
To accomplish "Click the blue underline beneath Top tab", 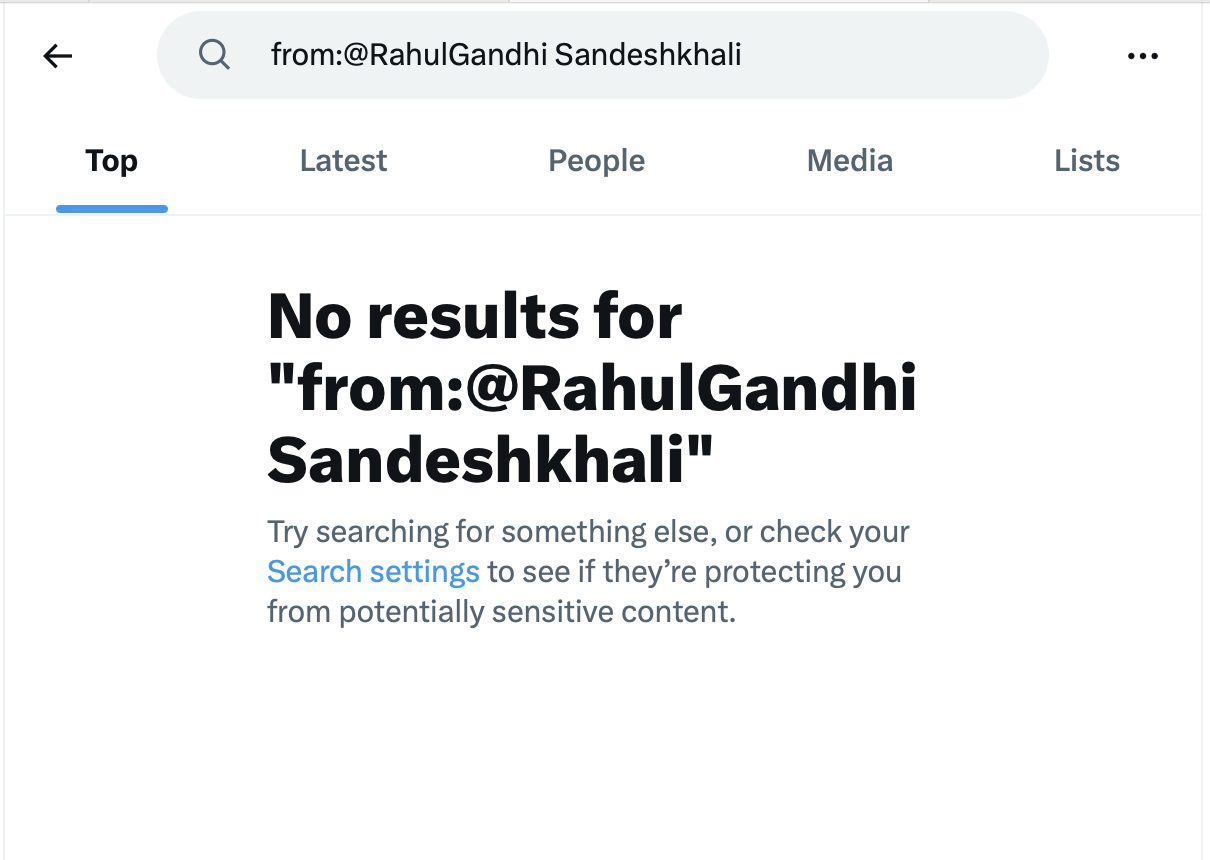I will click(x=111, y=209).
